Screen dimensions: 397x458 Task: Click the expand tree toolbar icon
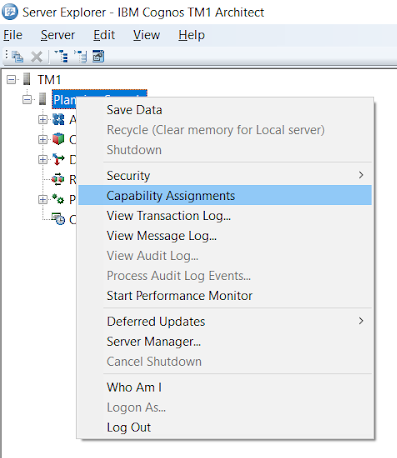(x=61, y=56)
